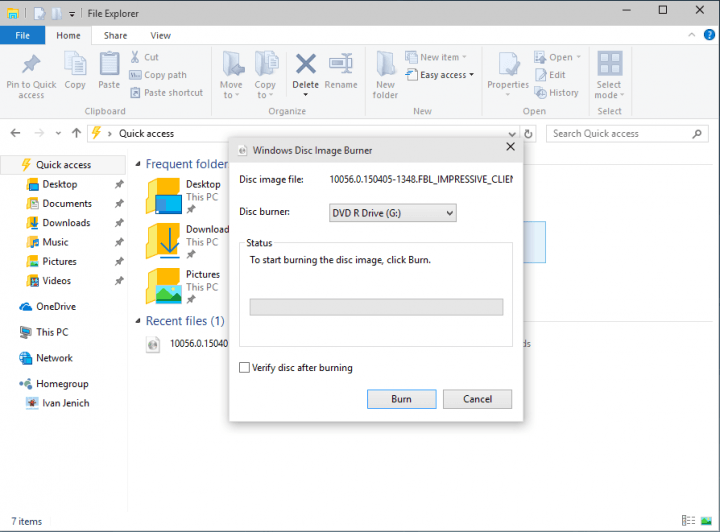Open Videos in navigation pane
720x532 pixels.
pyautogui.click(x=56, y=281)
